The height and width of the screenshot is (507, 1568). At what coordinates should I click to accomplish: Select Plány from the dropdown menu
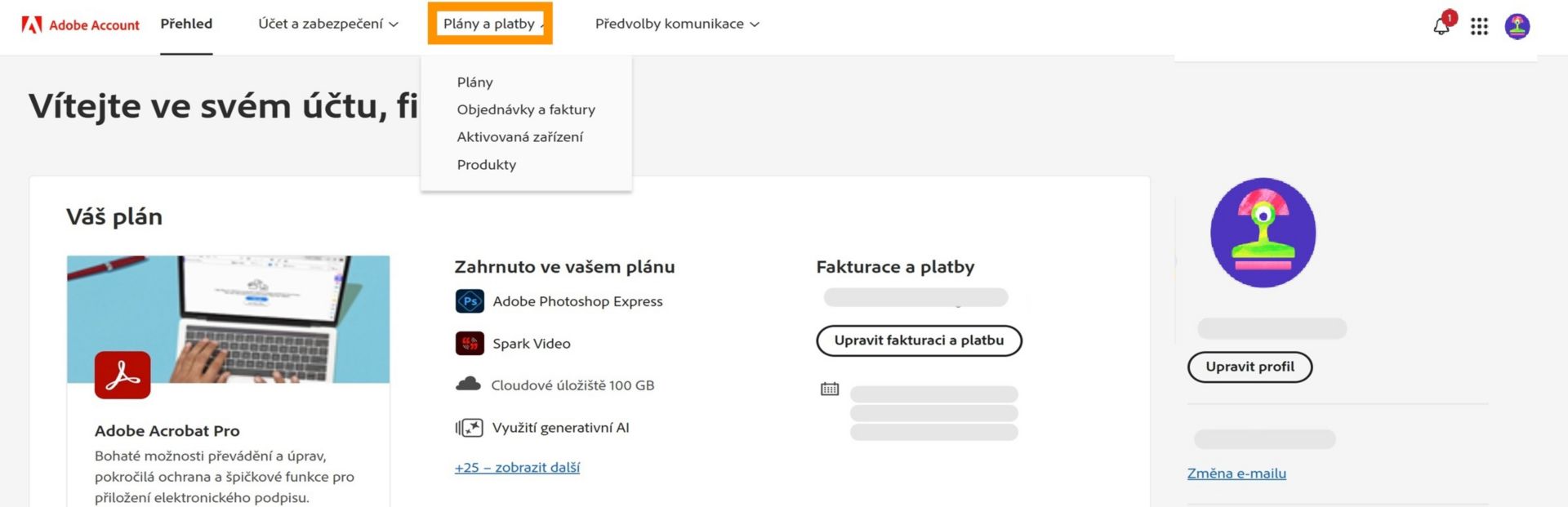click(474, 82)
